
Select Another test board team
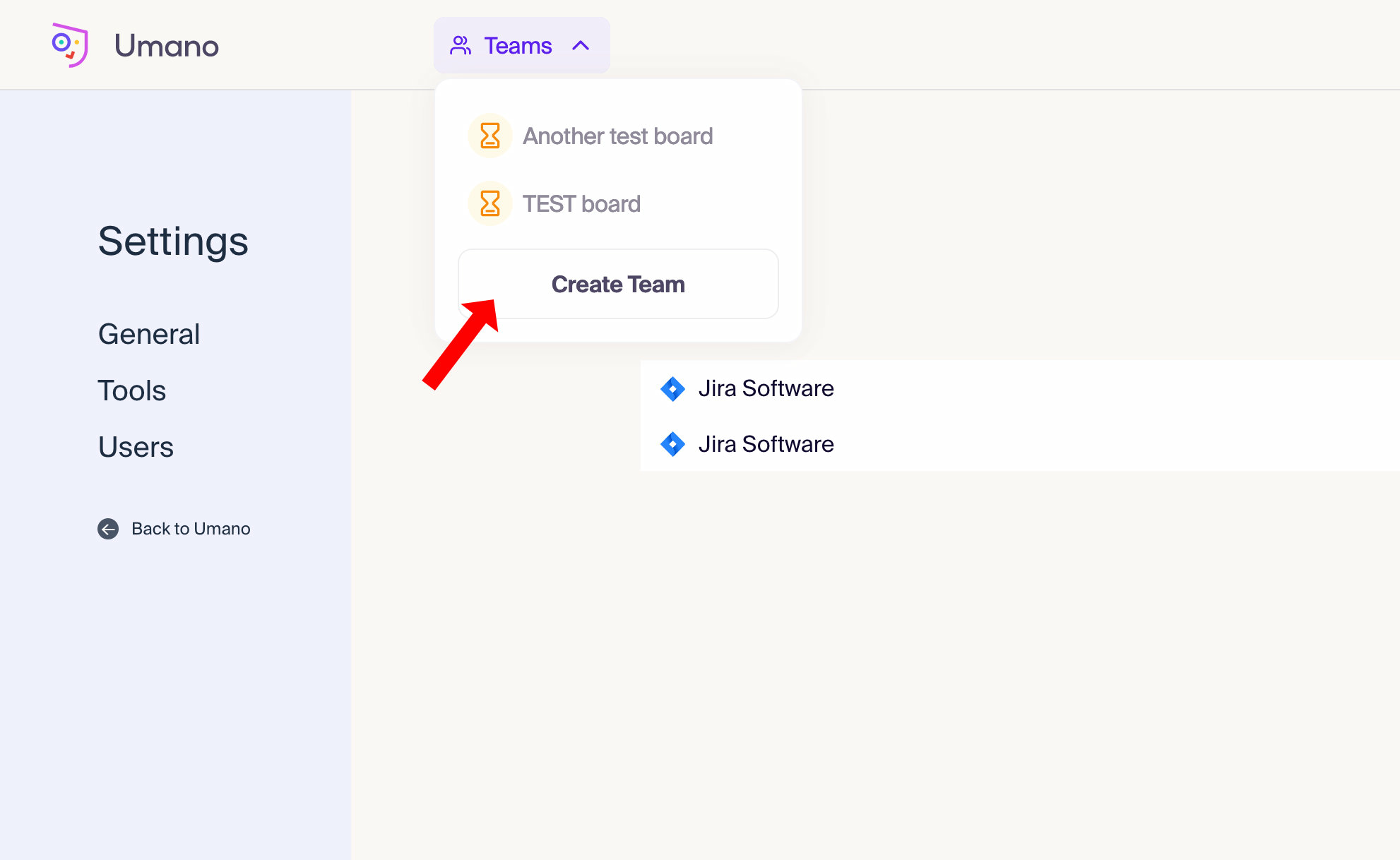coord(617,136)
